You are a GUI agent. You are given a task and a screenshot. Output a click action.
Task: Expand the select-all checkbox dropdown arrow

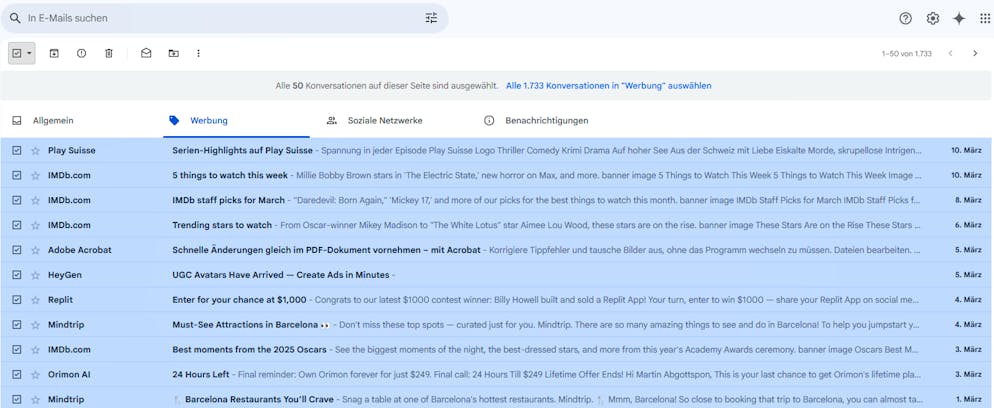pyautogui.click(x=29, y=53)
